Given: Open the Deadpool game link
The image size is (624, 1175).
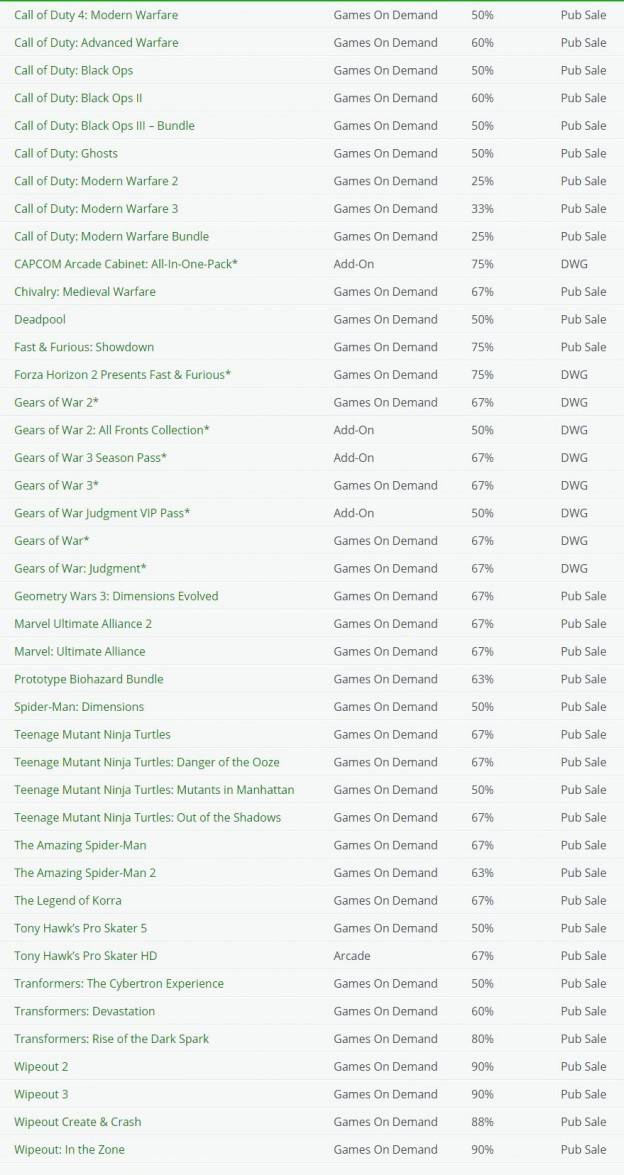Looking at the screenshot, I should (40, 319).
